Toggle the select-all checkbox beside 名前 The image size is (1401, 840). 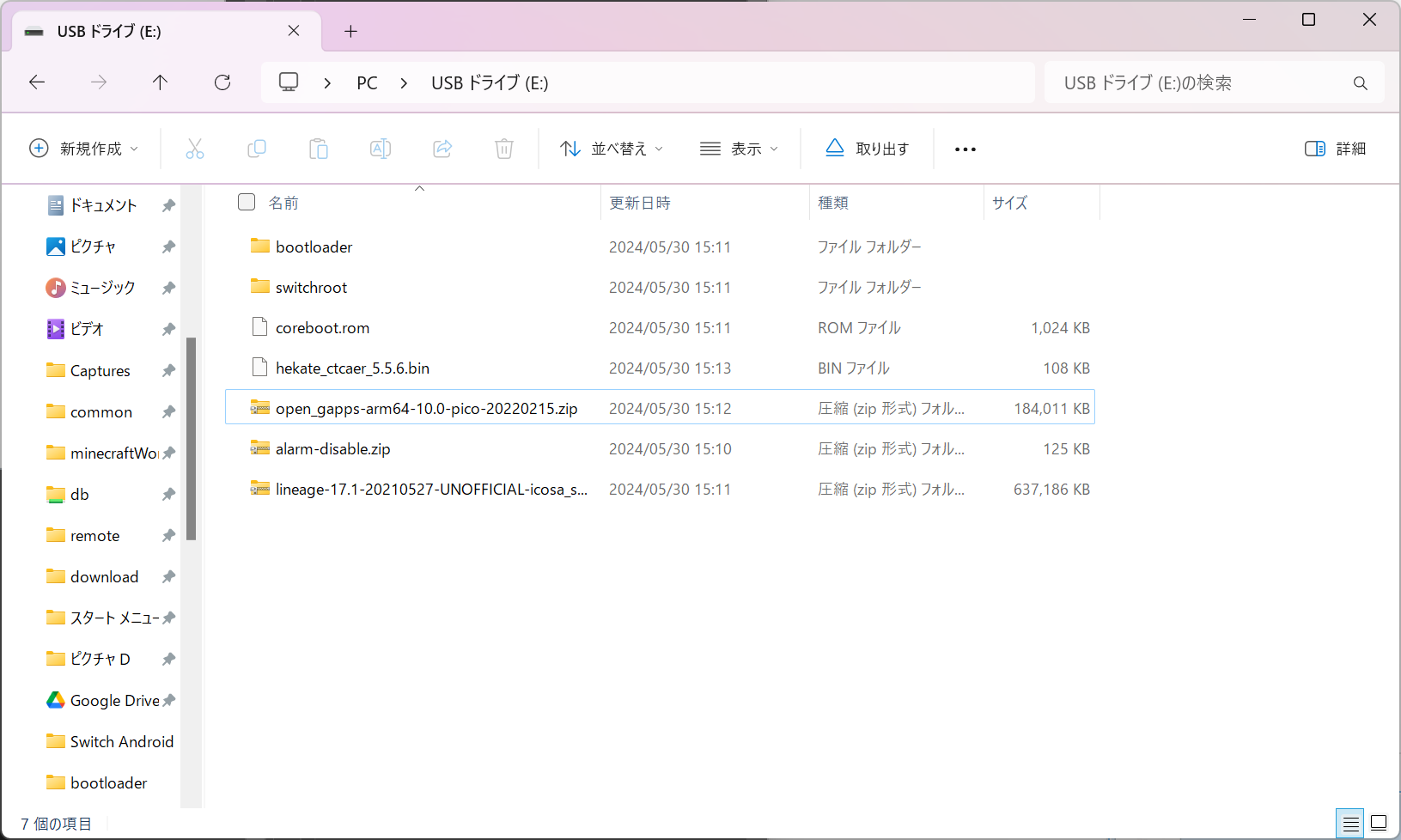pos(247,202)
